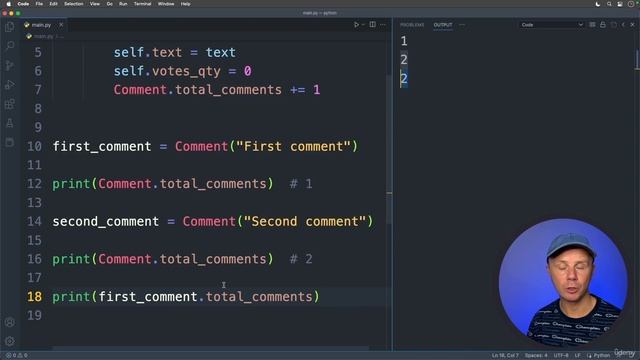This screenshot has height=360, width=640.
Task: Click the output panel vertical scrollbar
Action: (x=638, y=60)
